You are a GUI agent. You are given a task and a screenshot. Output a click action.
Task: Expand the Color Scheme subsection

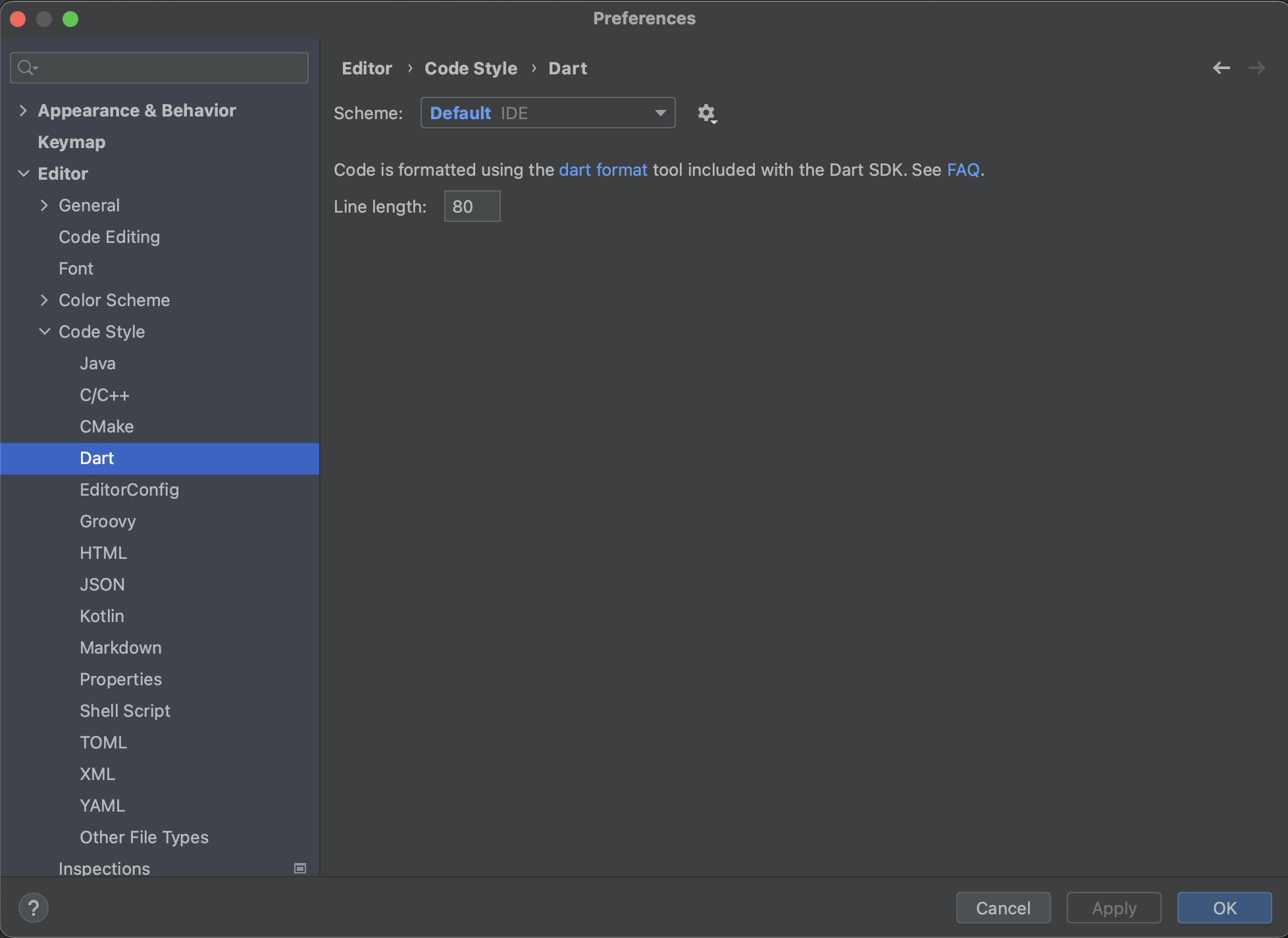tap(44, 300)
